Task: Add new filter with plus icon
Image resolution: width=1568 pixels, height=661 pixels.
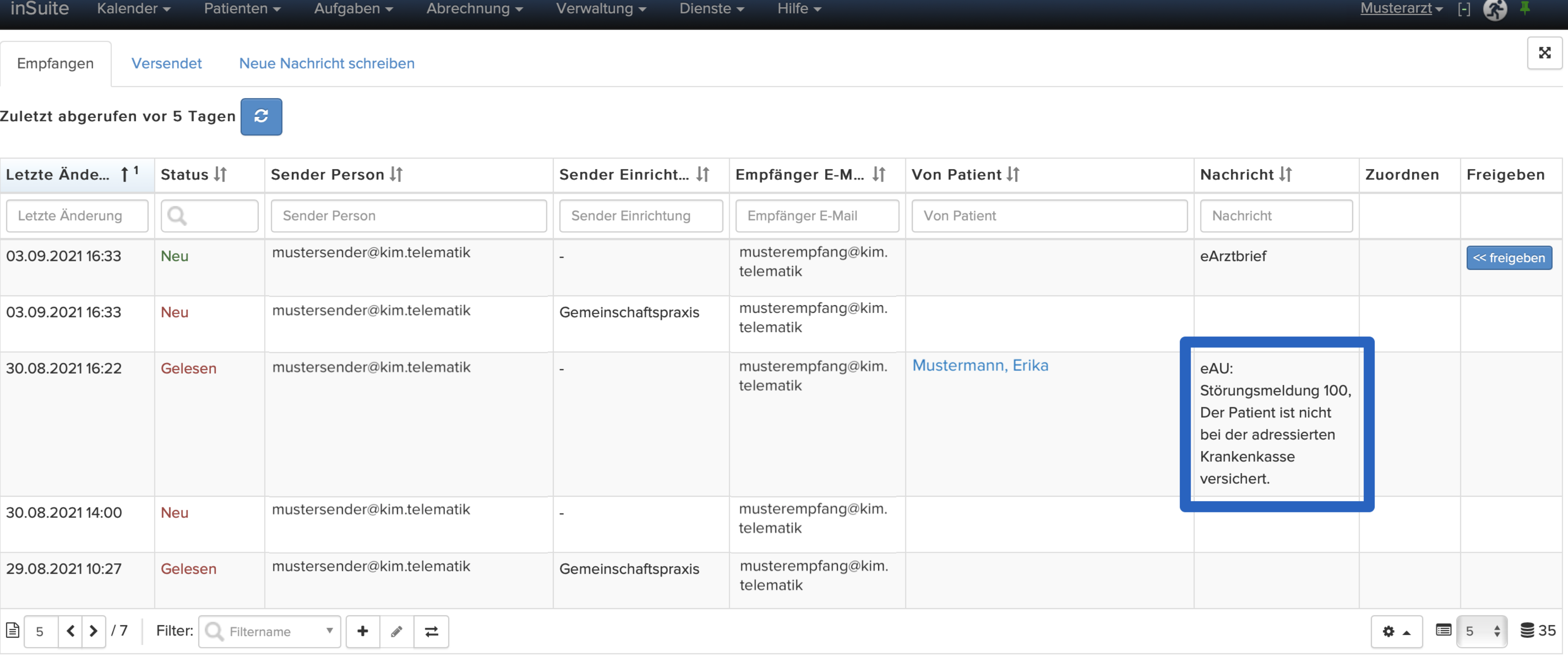Action: [363, 631]
